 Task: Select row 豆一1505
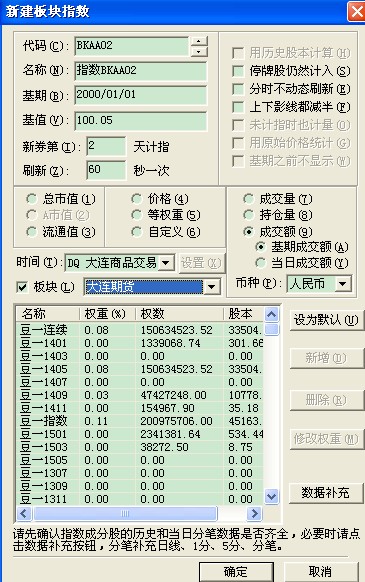click(x=140, y=460)
